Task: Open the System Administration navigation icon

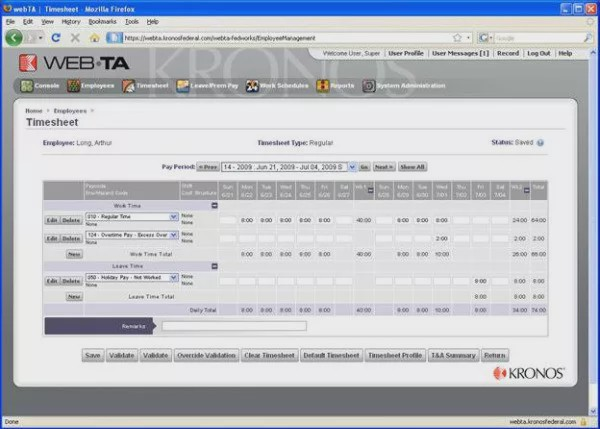Action: click(369, 86)
